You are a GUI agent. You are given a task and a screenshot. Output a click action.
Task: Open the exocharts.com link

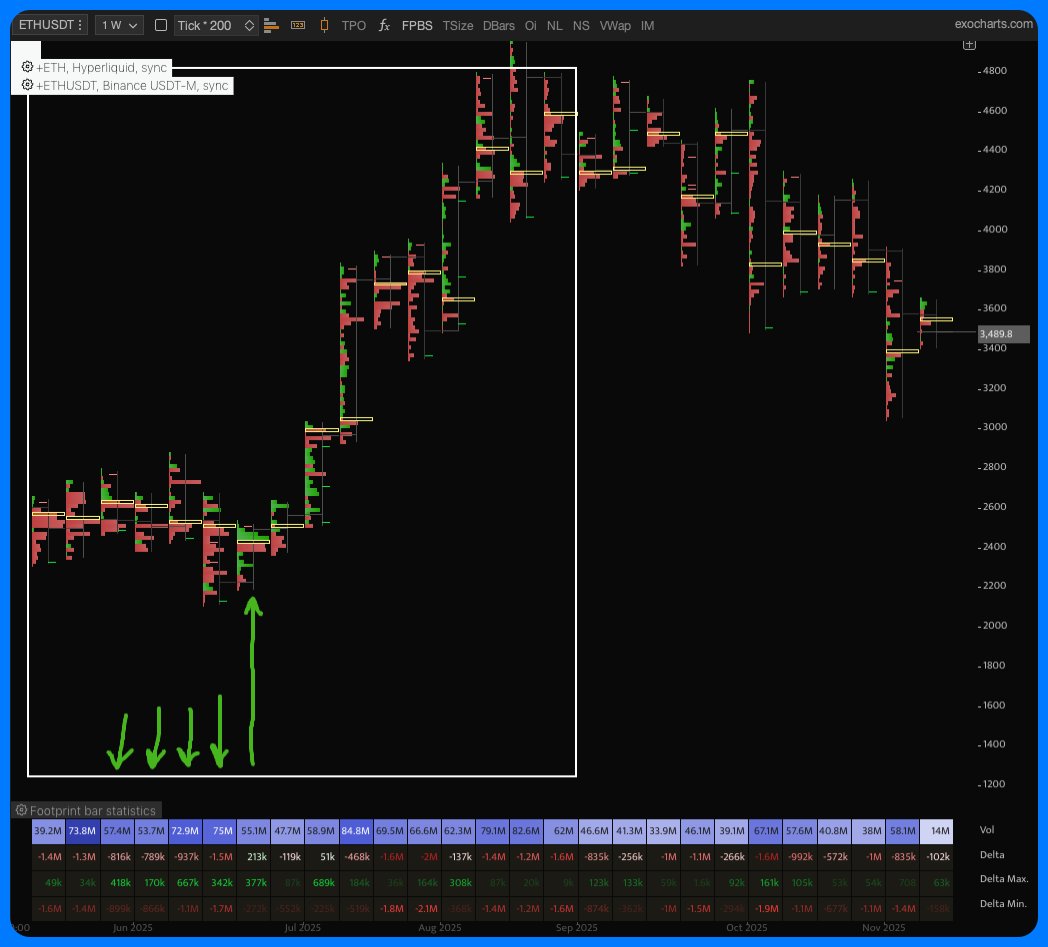(x=994, y=23)
